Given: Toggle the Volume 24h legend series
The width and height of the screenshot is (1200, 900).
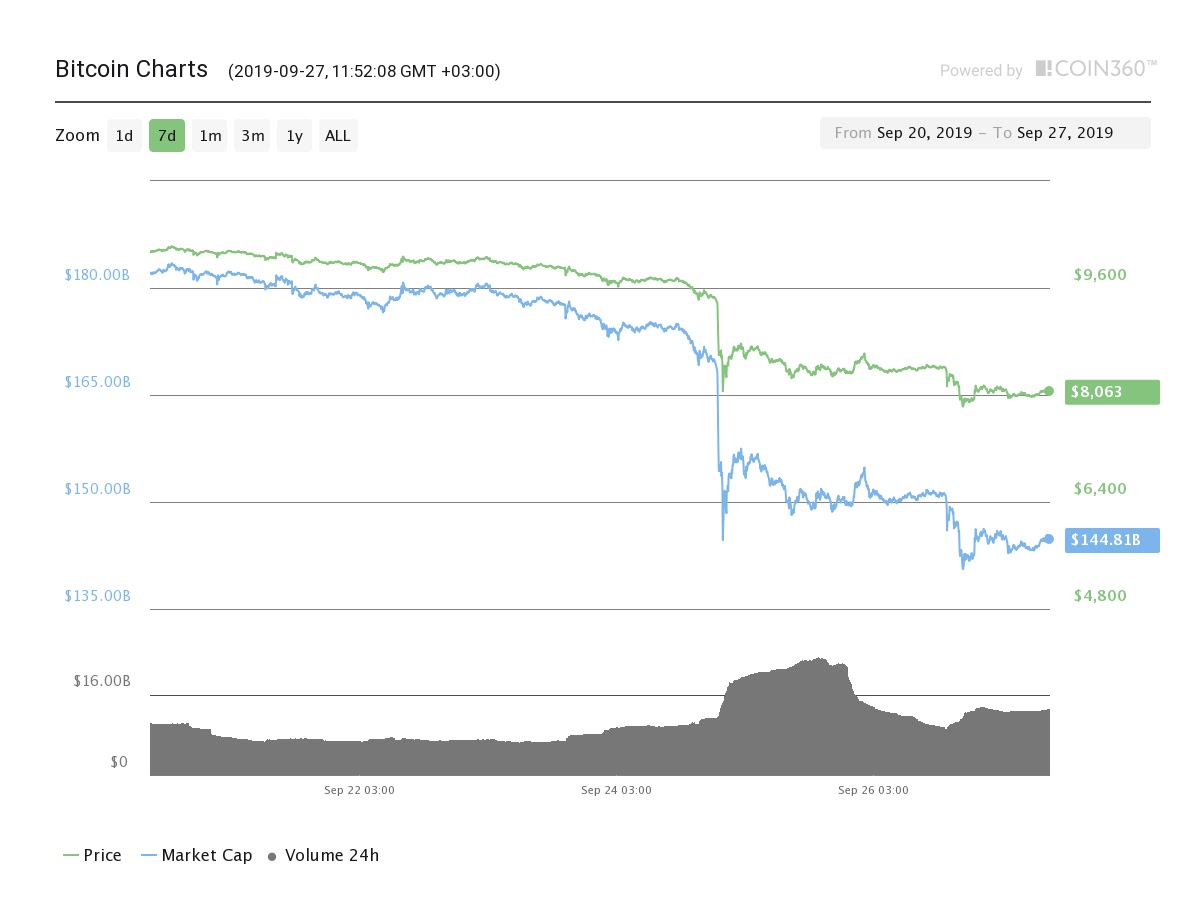Looking at the screenshot, I should (x=324, y=855).
